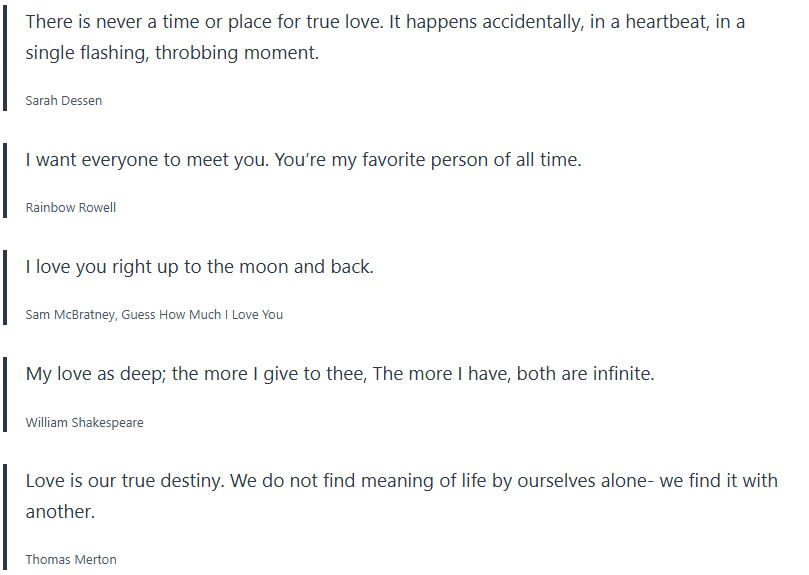Click the author name Sam McBratney

click(71, 314)
